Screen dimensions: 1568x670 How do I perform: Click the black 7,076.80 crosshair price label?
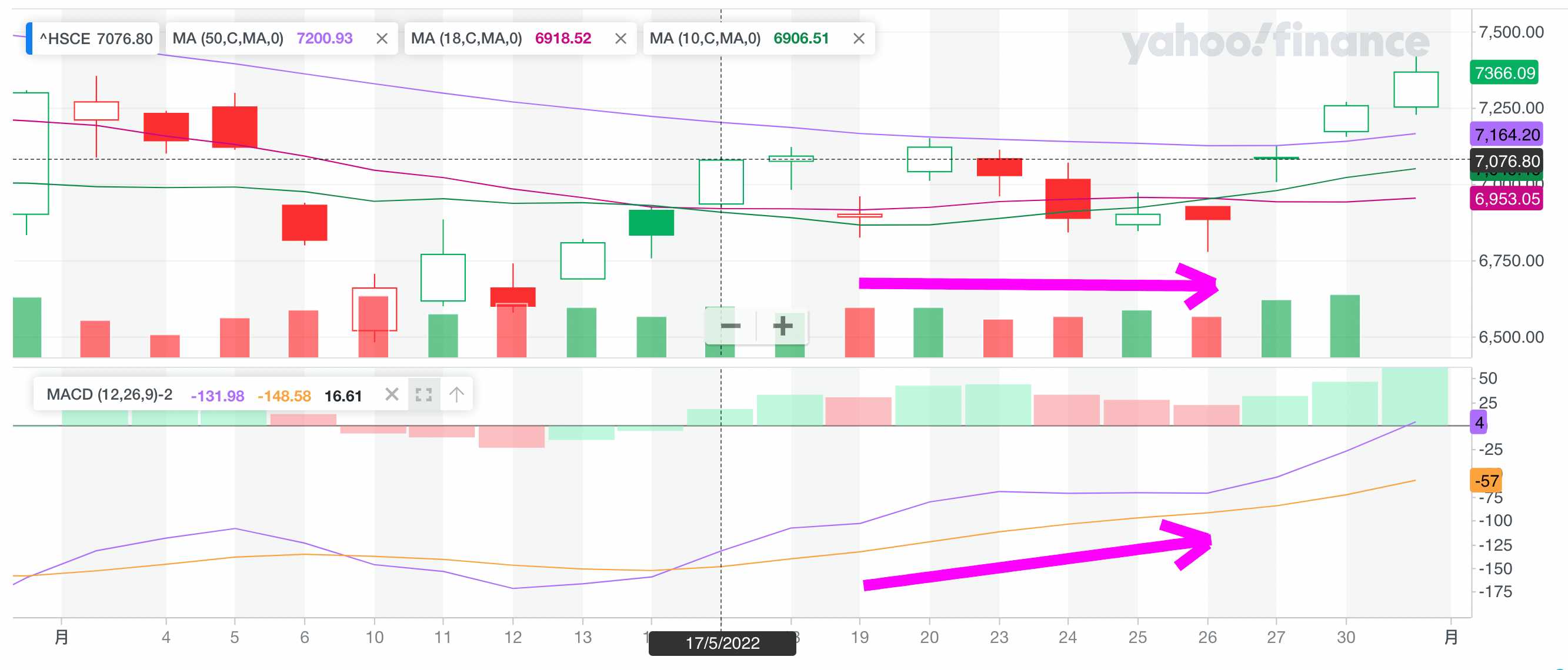(x=1506, y=161)
